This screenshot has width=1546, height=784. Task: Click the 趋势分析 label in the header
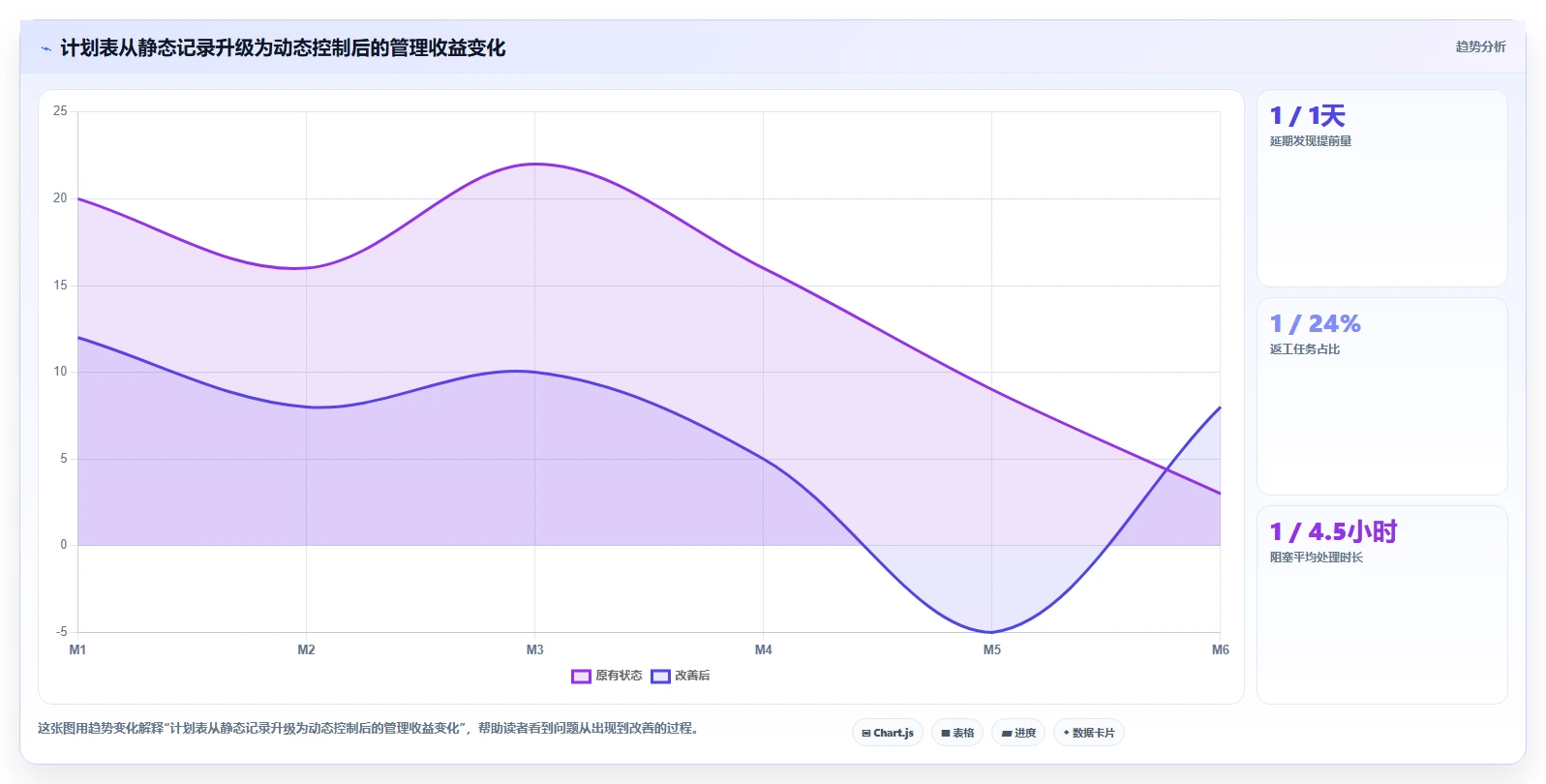coord(1480,46)
